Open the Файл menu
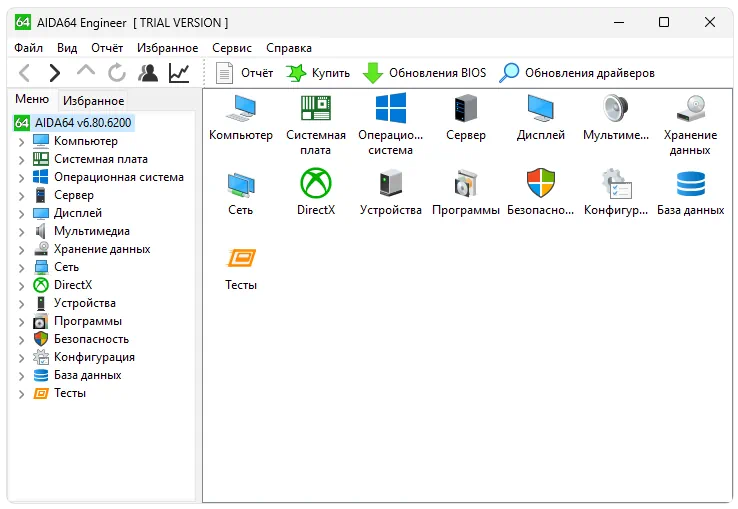This screenshot has height=509, width=738. (28, 48)
